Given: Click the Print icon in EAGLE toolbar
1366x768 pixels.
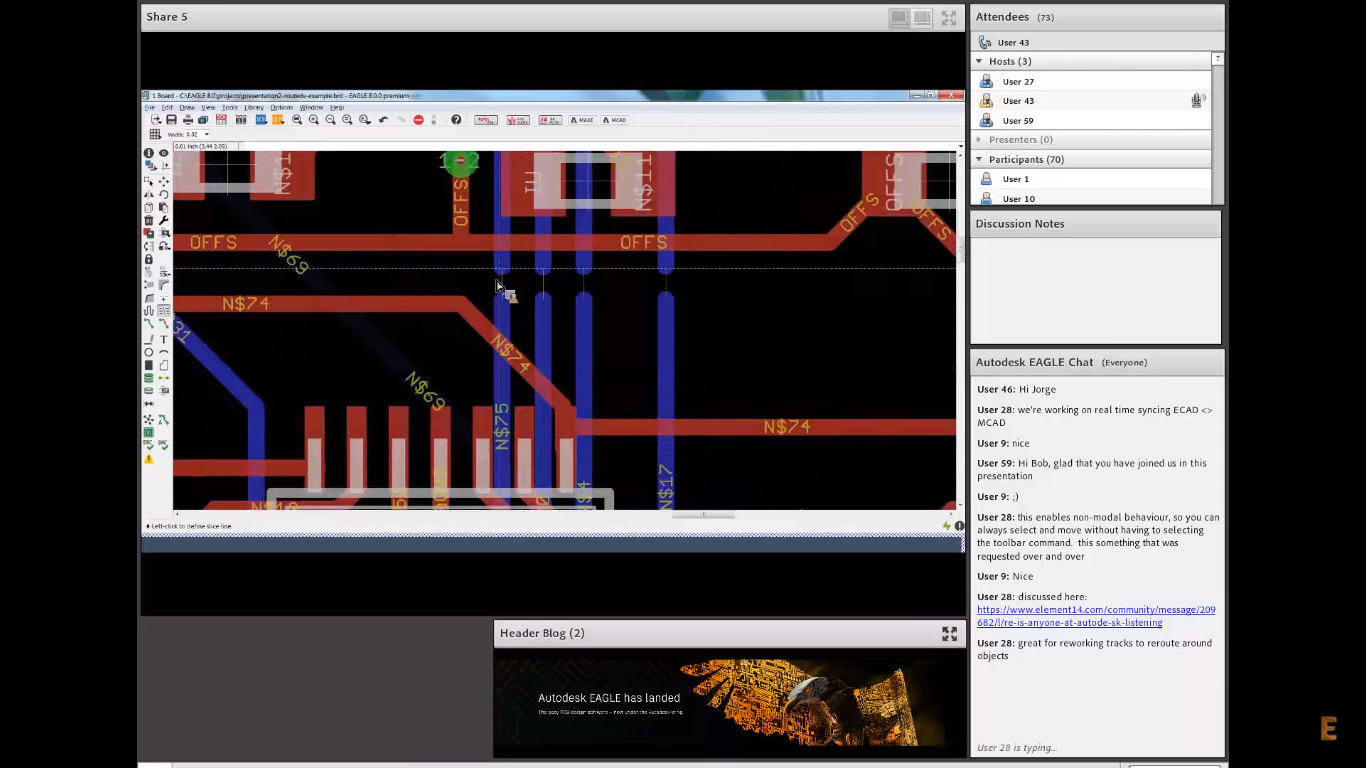Looking at the screenshot, I should coord(187,120).
